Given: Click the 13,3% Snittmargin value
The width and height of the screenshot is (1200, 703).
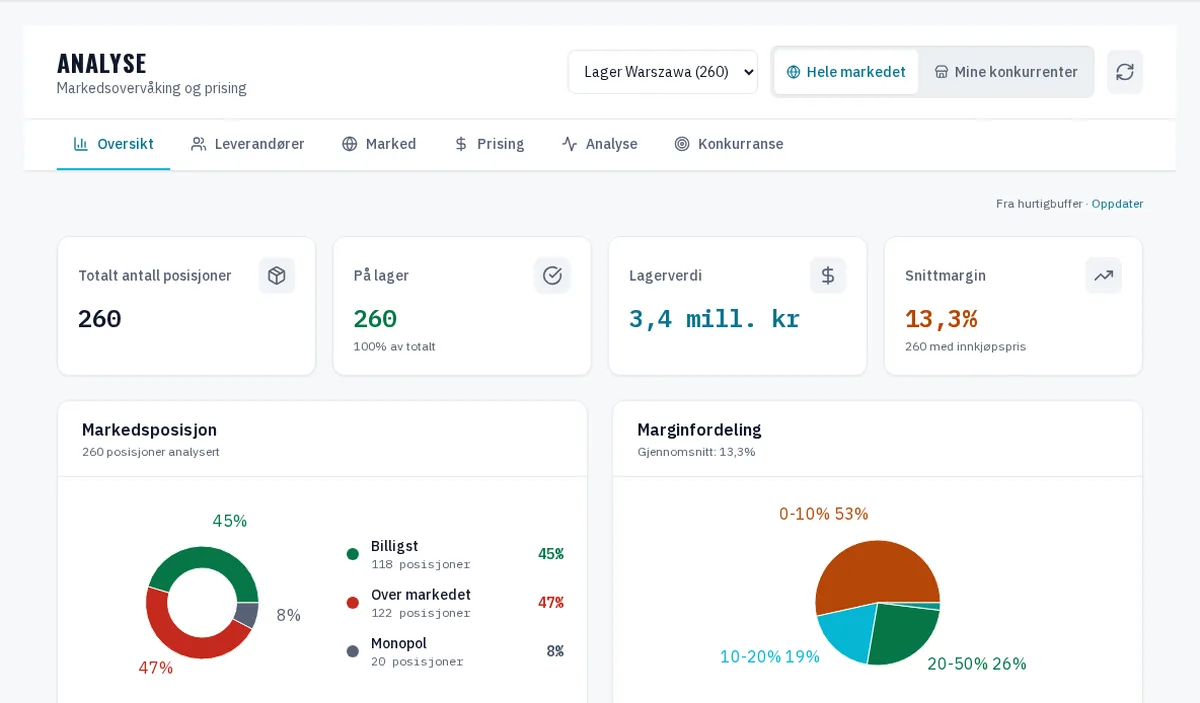Looking at the screenshot, I should 941,318.
